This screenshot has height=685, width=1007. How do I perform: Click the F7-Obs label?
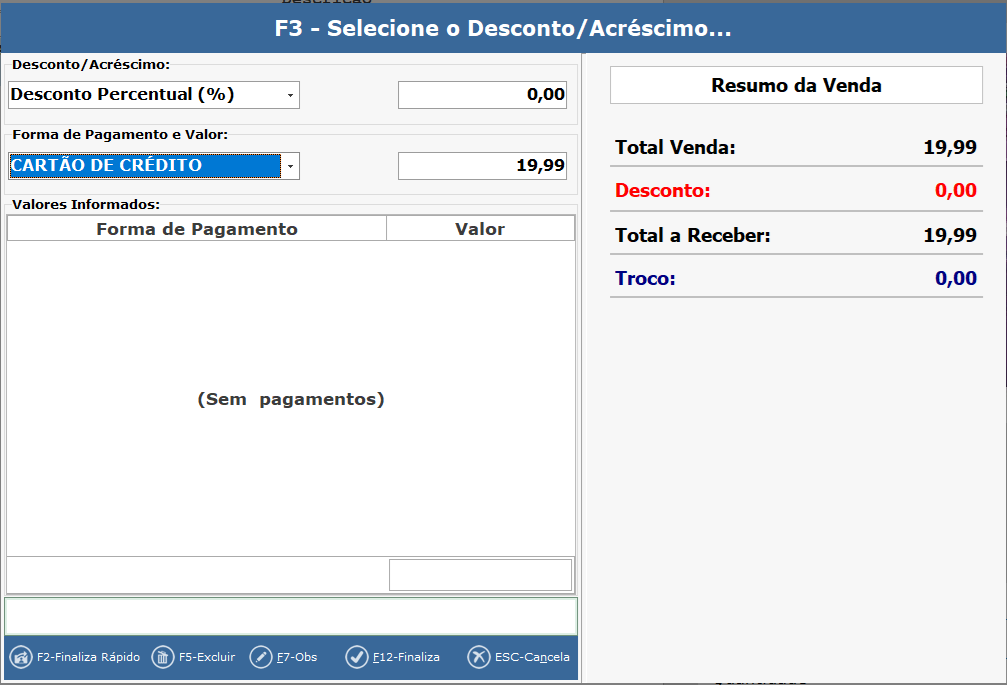pyautogui.click(x=297, y=657)
